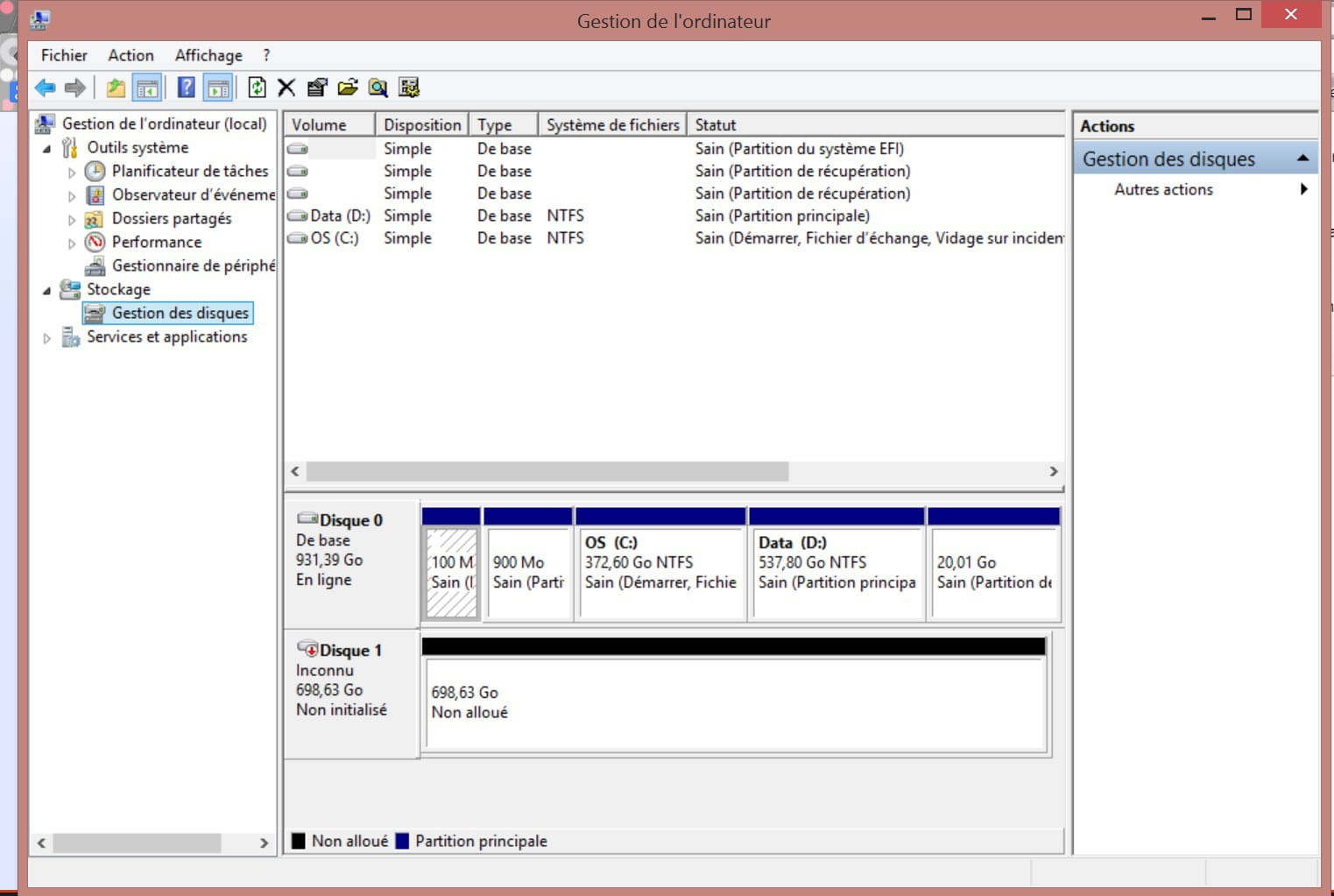Sort by the Volume column header
This screenshot has width=1334, height=896.
pos(329,124)
